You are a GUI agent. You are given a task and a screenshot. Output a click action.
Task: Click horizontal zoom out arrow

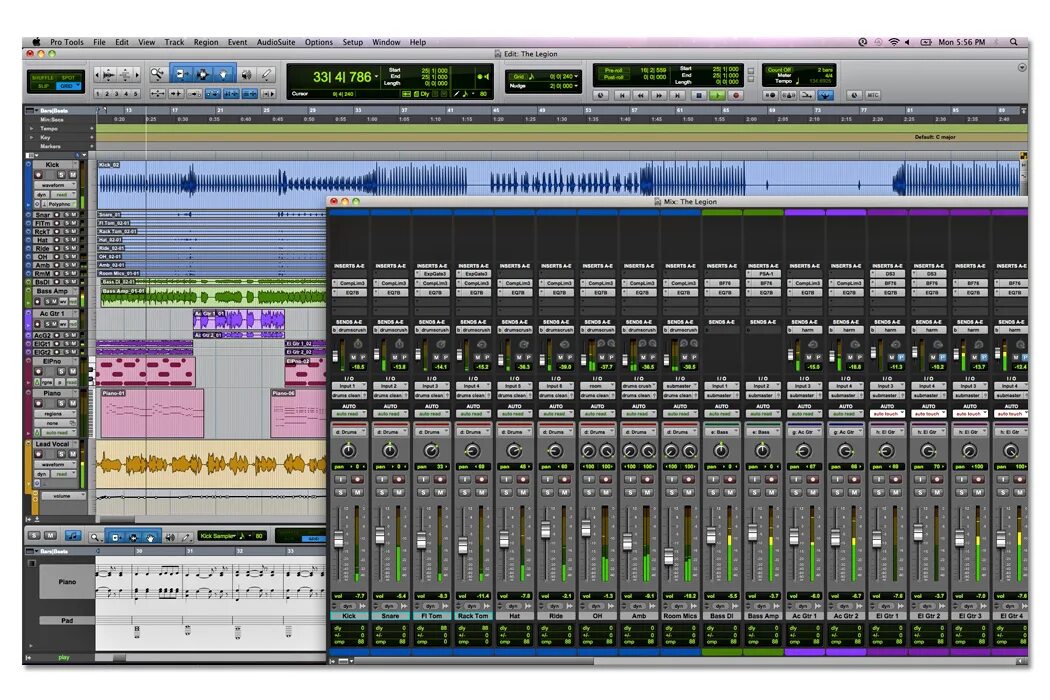point(98,74)
